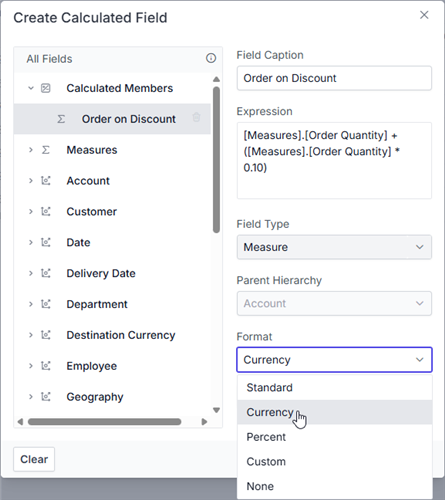This screenshot has width=445, height=500.
Task: Click the field list scroll up arrow
Action: (x=216, y=79)
